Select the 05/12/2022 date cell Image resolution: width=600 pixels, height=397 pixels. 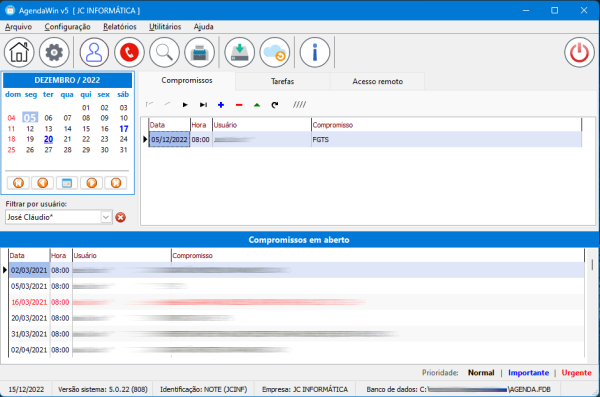pyautogui.click(x=169, y=139)
